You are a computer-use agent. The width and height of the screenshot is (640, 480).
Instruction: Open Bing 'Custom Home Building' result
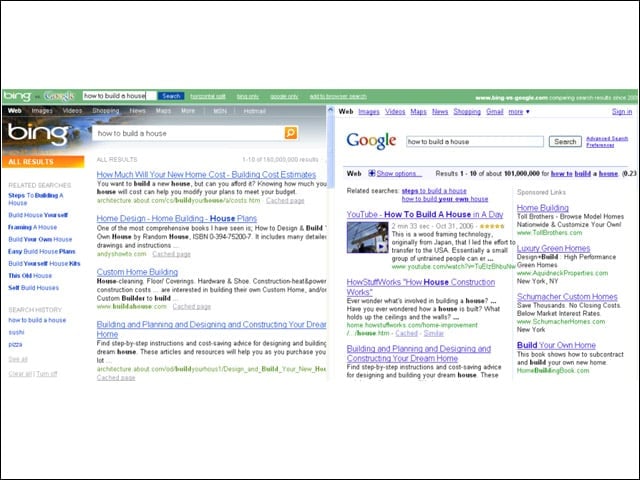tap(137, 272)
